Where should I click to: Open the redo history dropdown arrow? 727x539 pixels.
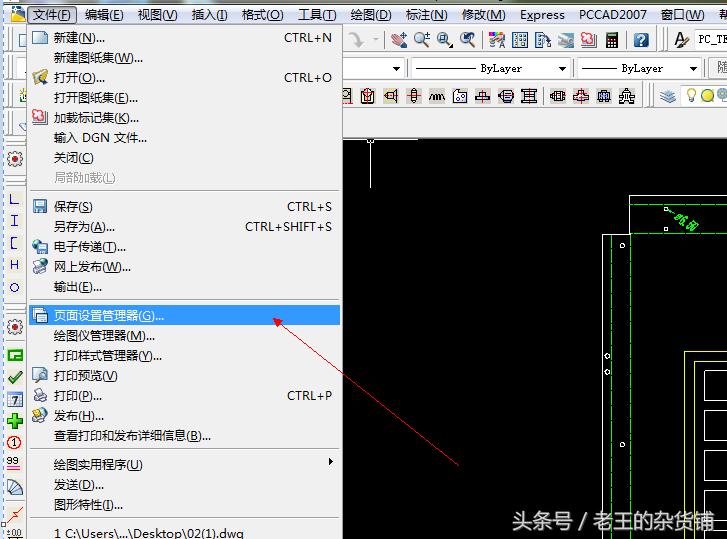(x=376, y=40)
